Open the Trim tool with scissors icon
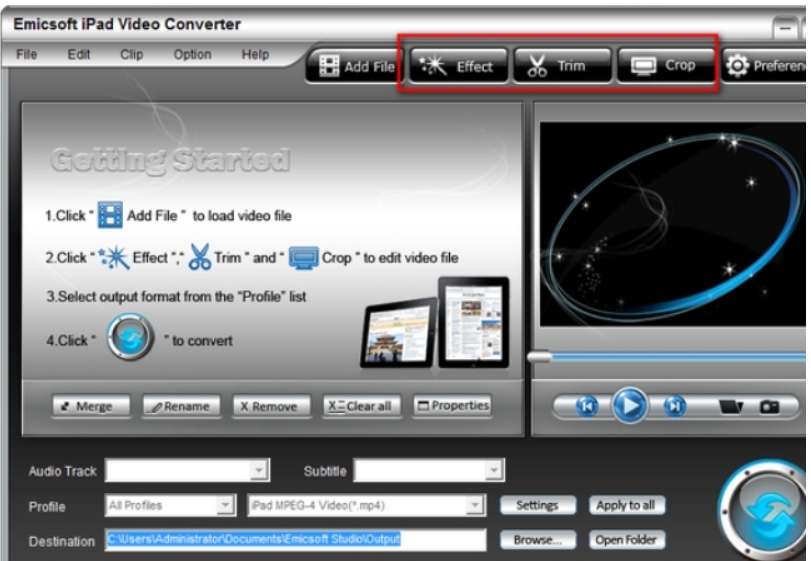 [562, 66]
